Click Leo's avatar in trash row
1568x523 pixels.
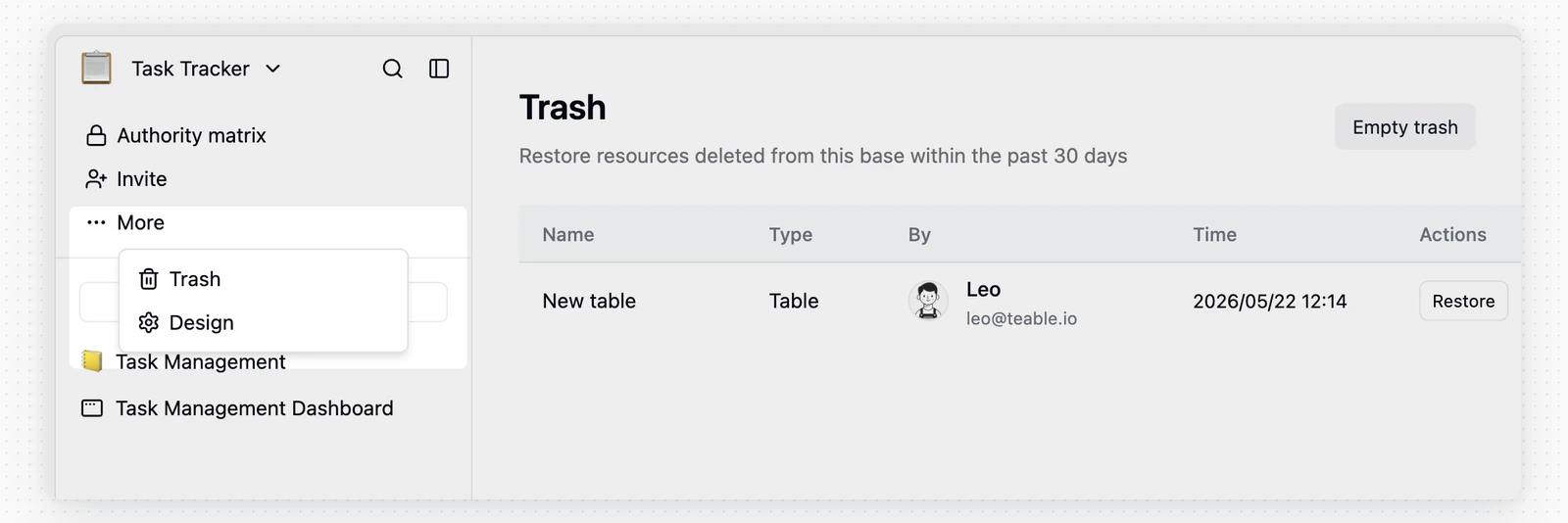tap(928, 301)
